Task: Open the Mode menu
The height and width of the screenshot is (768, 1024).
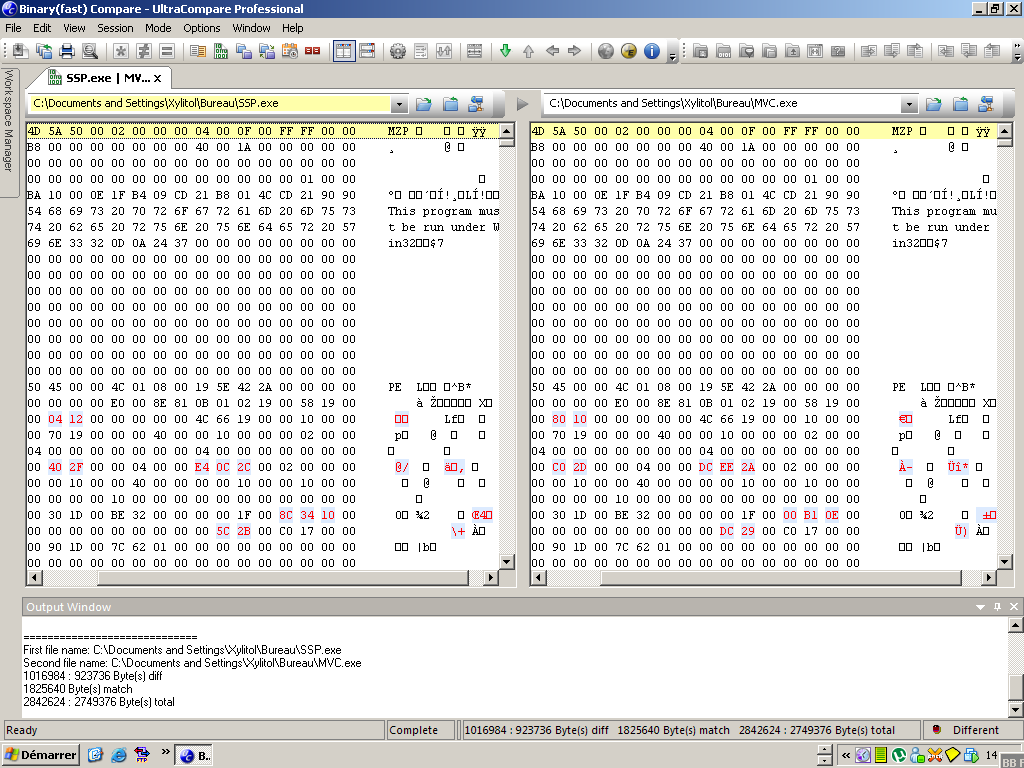Action: tap(158, 28)
